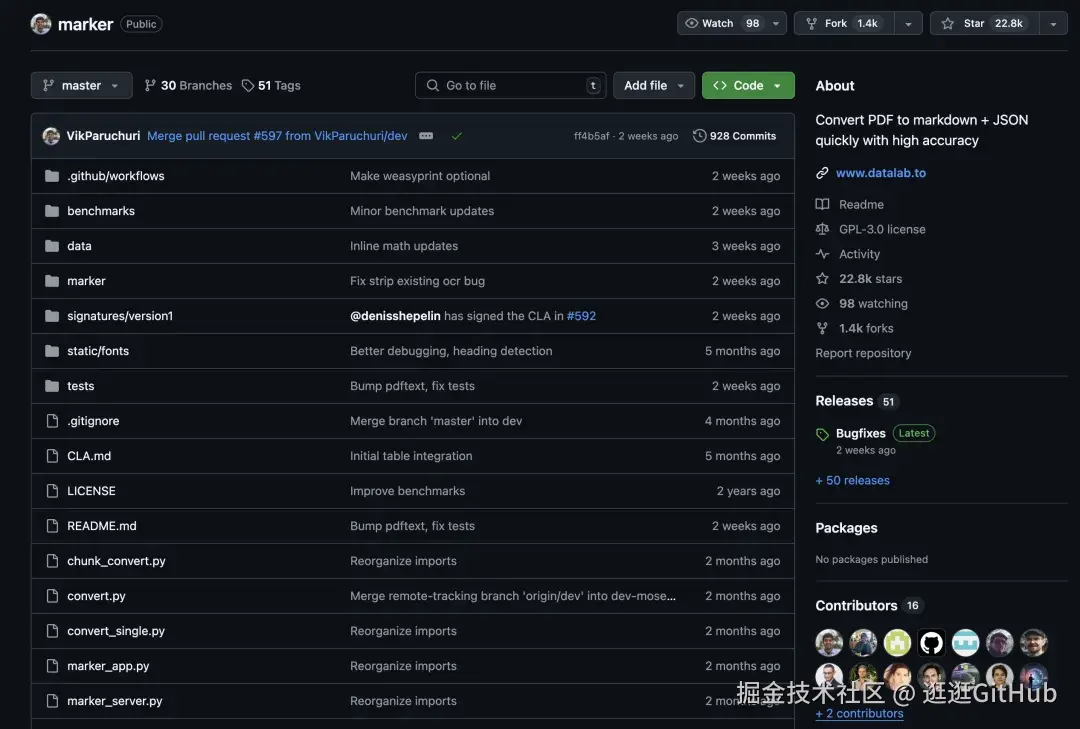Image resolution: width=1080 pixels, height=729 pixels.
Task: Open the signatures/version1 folder
Action: tap(120, 316)
